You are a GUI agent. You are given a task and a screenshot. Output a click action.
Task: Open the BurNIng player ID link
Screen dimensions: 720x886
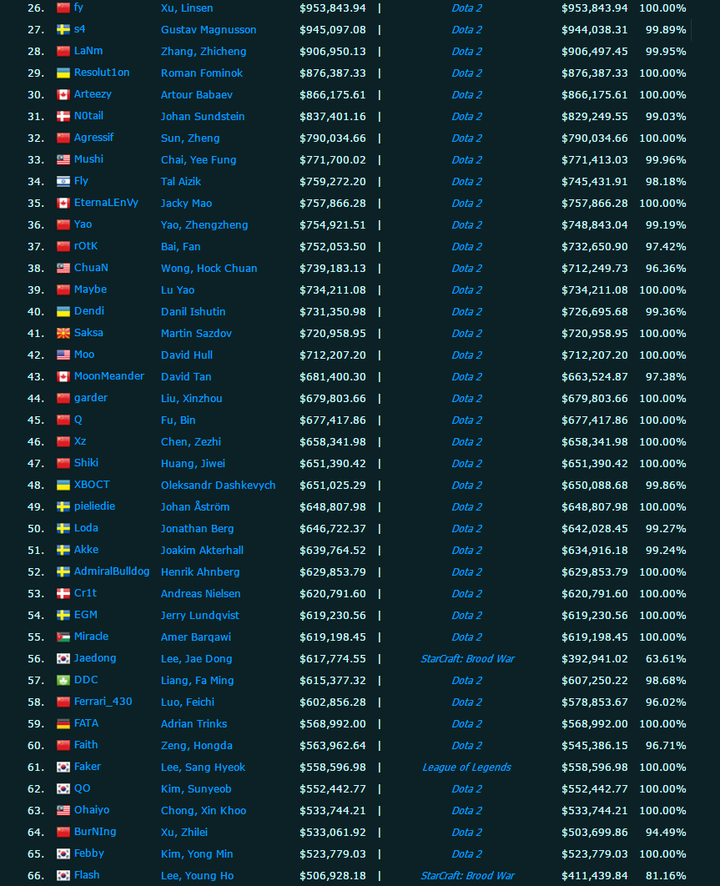click(95, 832)
